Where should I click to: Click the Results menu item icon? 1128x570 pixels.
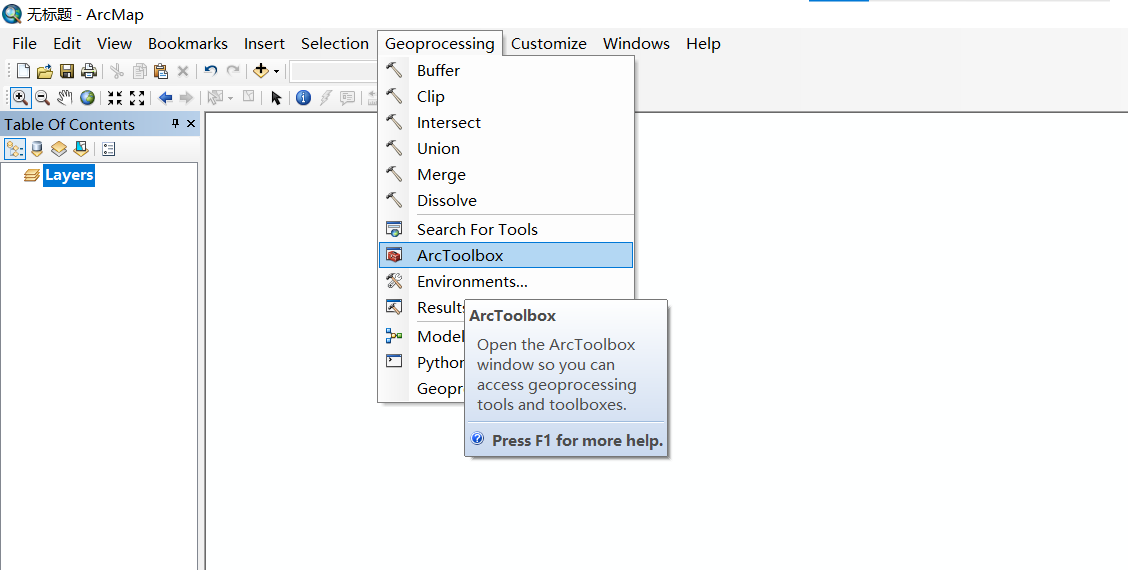394,307
